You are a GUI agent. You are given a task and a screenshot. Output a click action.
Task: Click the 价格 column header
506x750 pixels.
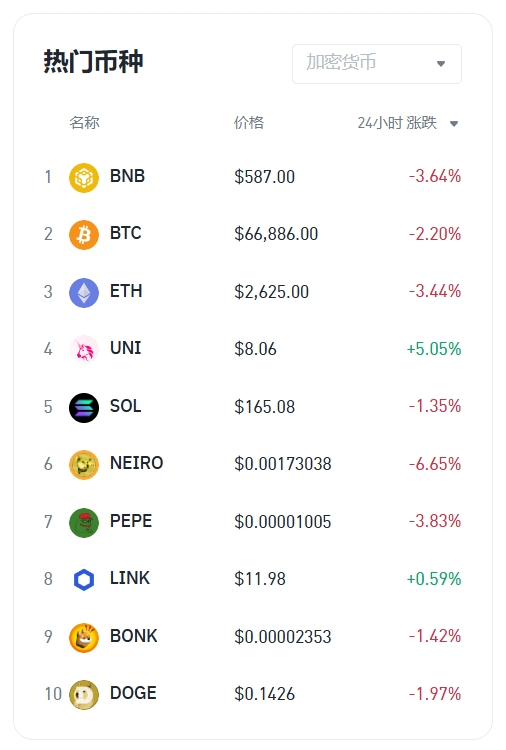point(249,122)
